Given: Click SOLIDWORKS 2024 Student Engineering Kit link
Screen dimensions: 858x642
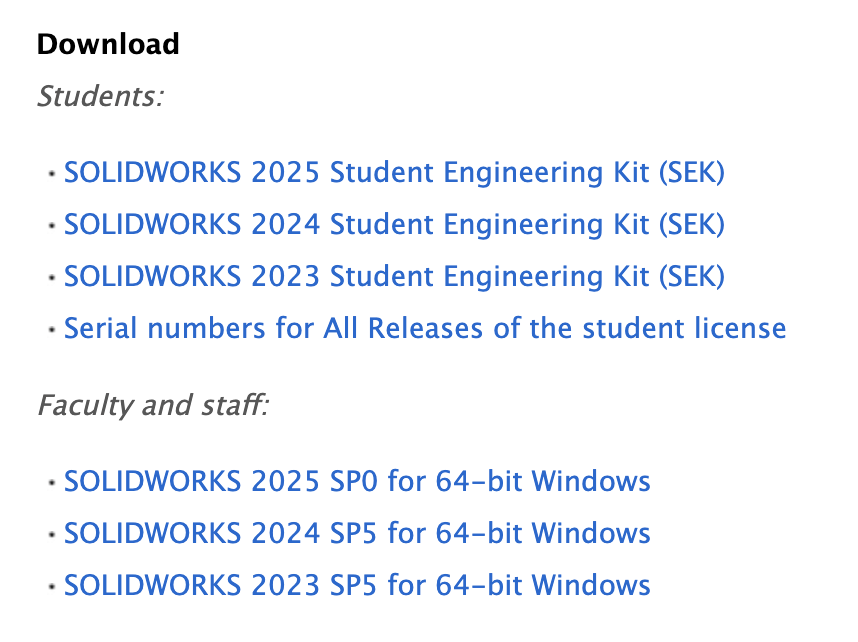Looking at the screenshot, I should click(x=394, y=225).
